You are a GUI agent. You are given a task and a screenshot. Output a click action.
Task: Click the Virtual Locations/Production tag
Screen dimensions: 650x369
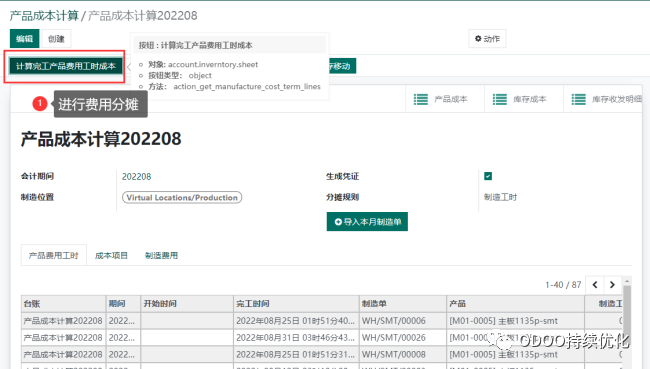click(182, 197)
